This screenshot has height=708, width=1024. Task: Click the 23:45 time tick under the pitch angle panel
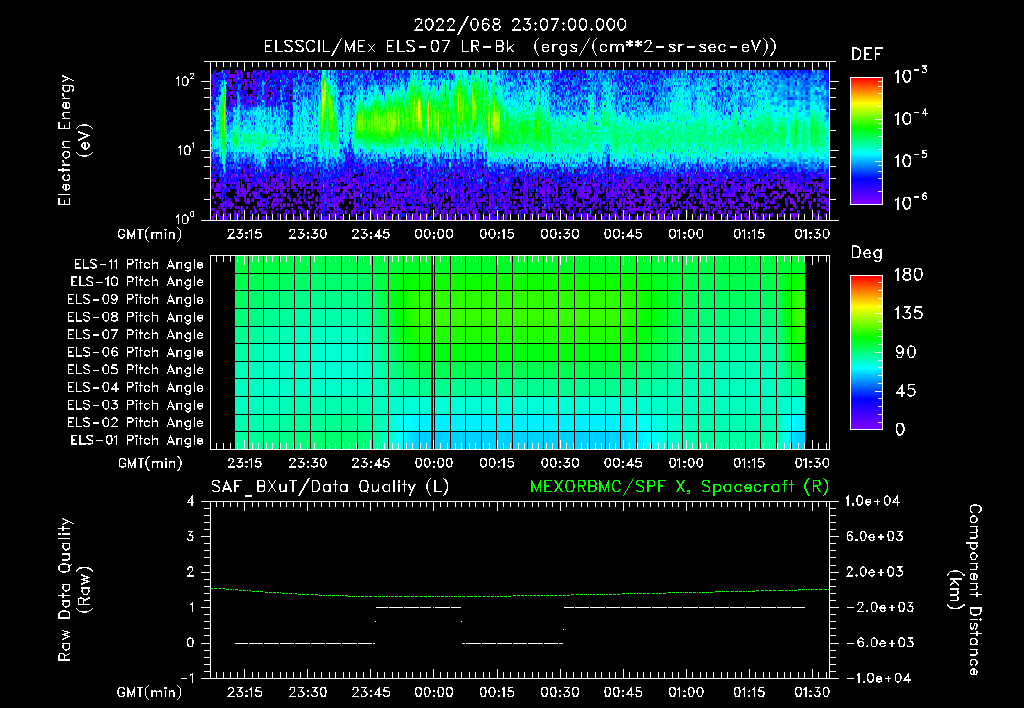pyautogui.click(x=371, y=463)
